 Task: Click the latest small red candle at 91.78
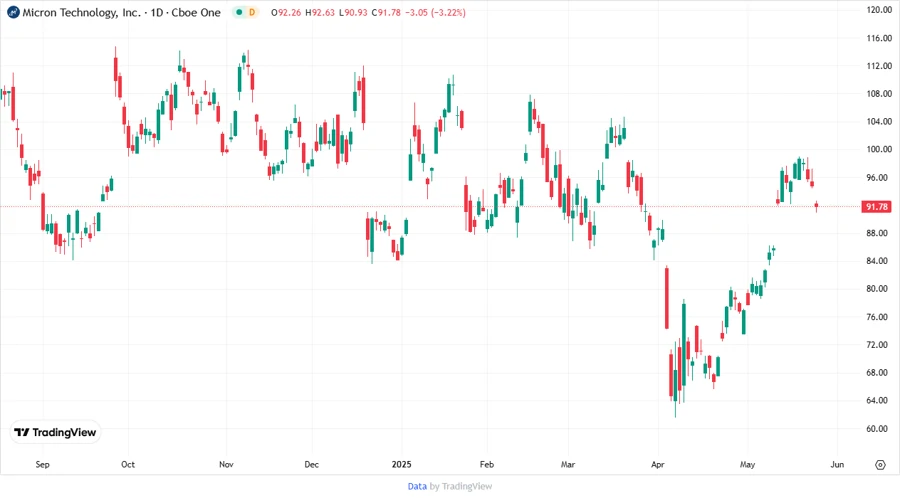pyautogui.click(x=816, y=205)
